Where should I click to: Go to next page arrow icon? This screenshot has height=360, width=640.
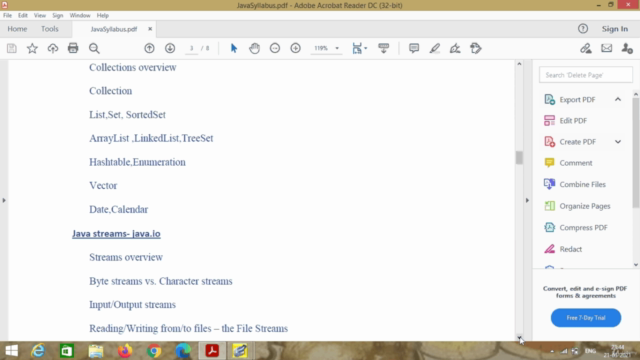point(170,48)
